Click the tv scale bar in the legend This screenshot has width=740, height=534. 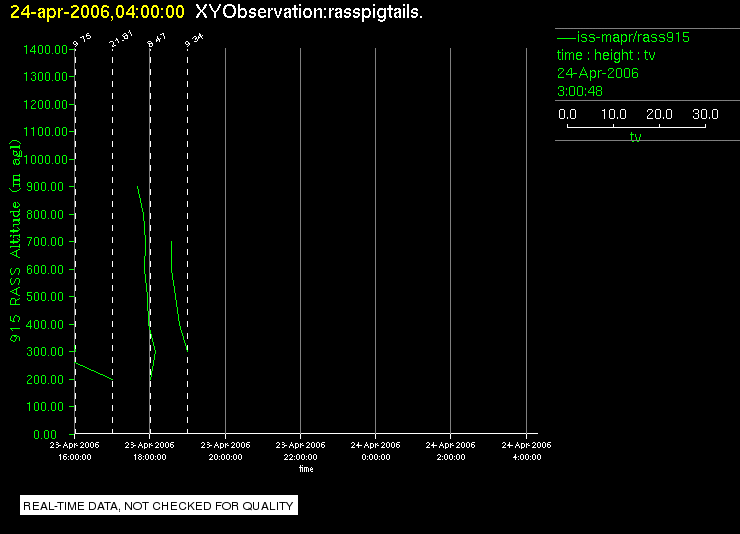636,126
